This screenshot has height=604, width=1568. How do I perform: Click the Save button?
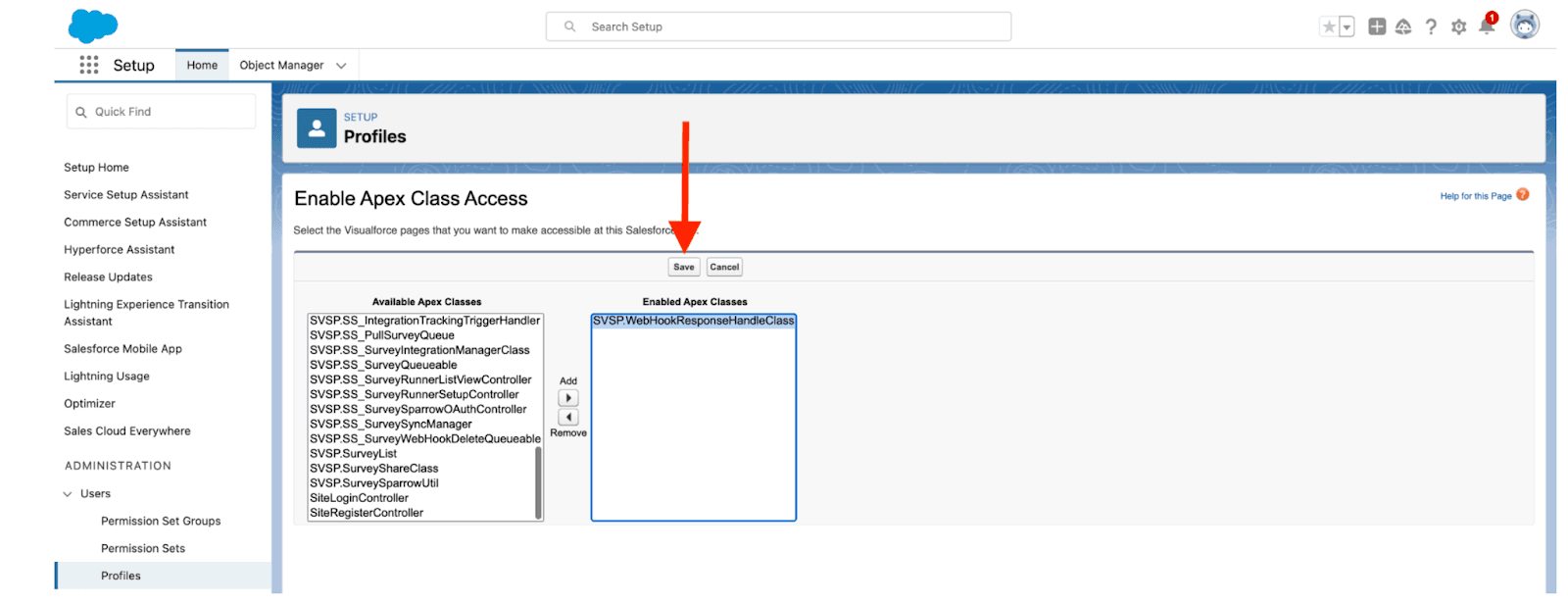tap(684, 267)
